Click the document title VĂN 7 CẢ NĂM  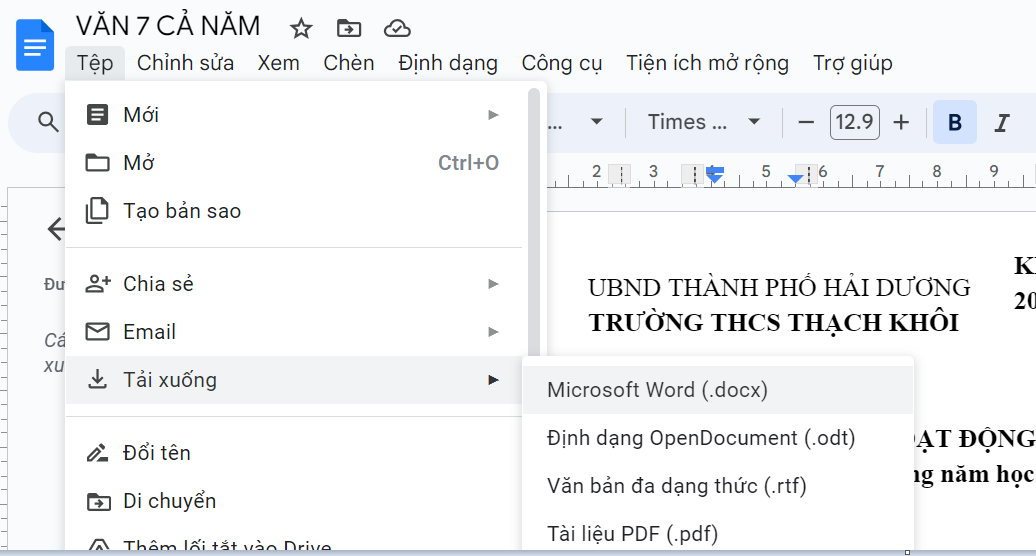click(x=168, y=26)
